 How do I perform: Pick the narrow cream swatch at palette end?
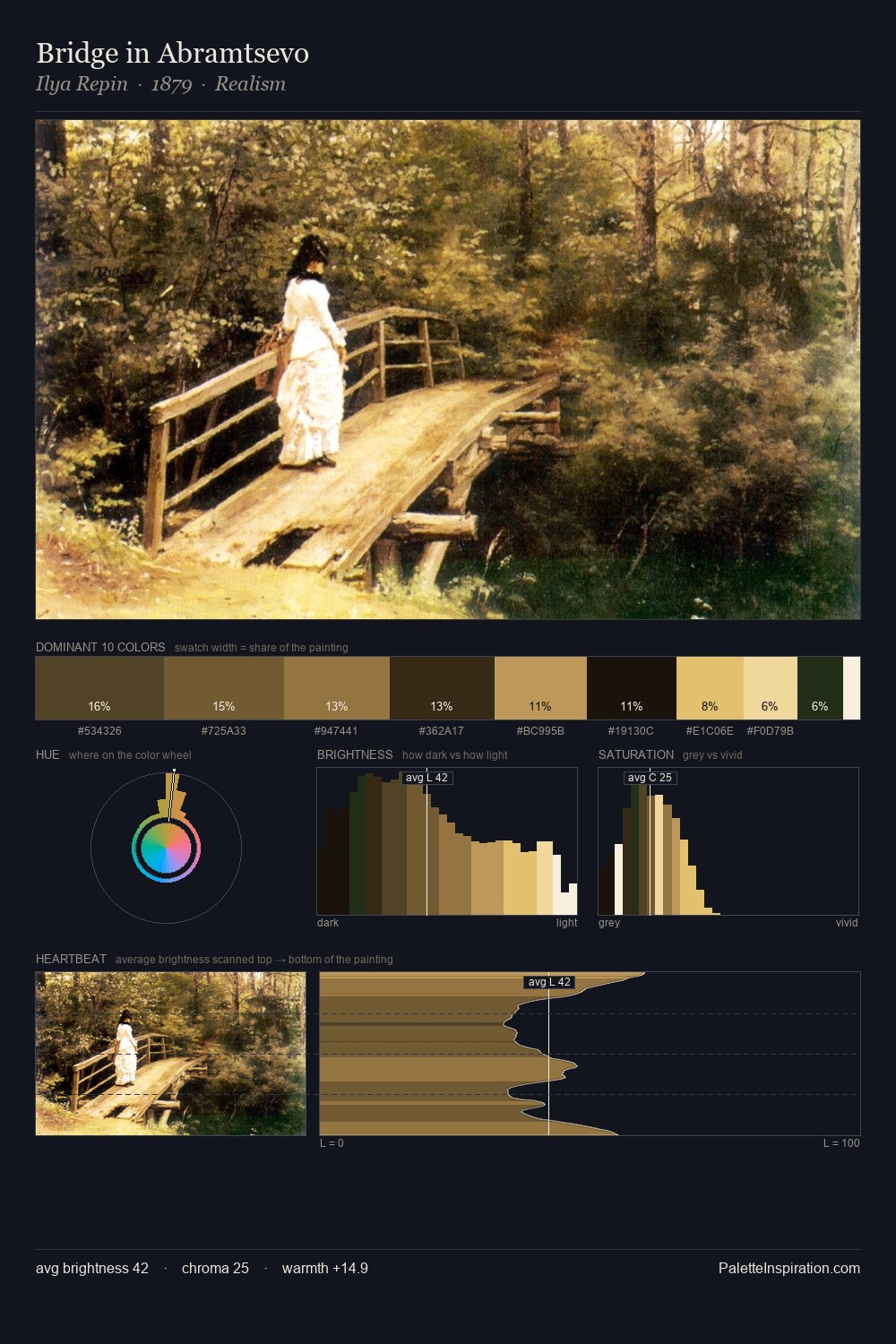pyautogui.click(x=851, y=688)
